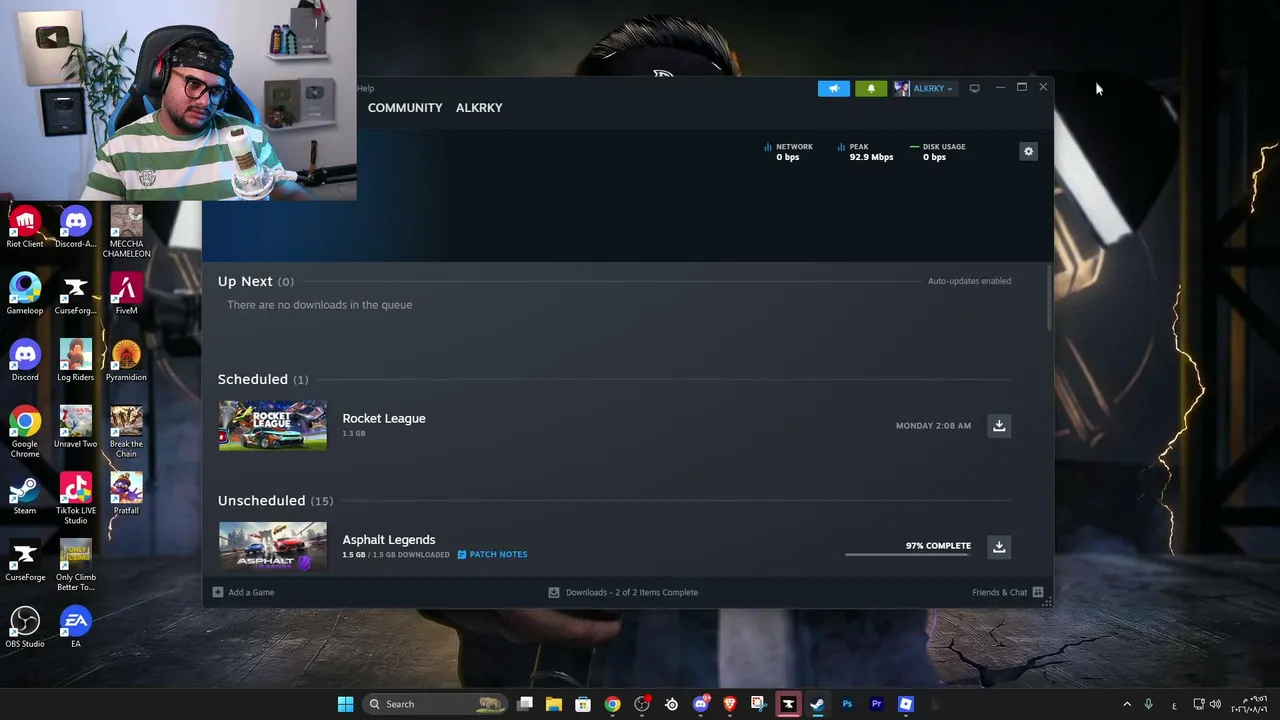The height and width of the screenshot is (720, 1280).
Task: Open the ALKRKY account dropdown
Action: point(924,88)
